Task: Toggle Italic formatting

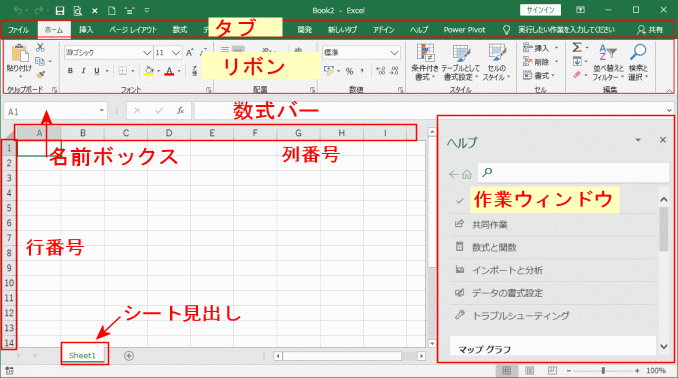Action: (x=83, y=70)
